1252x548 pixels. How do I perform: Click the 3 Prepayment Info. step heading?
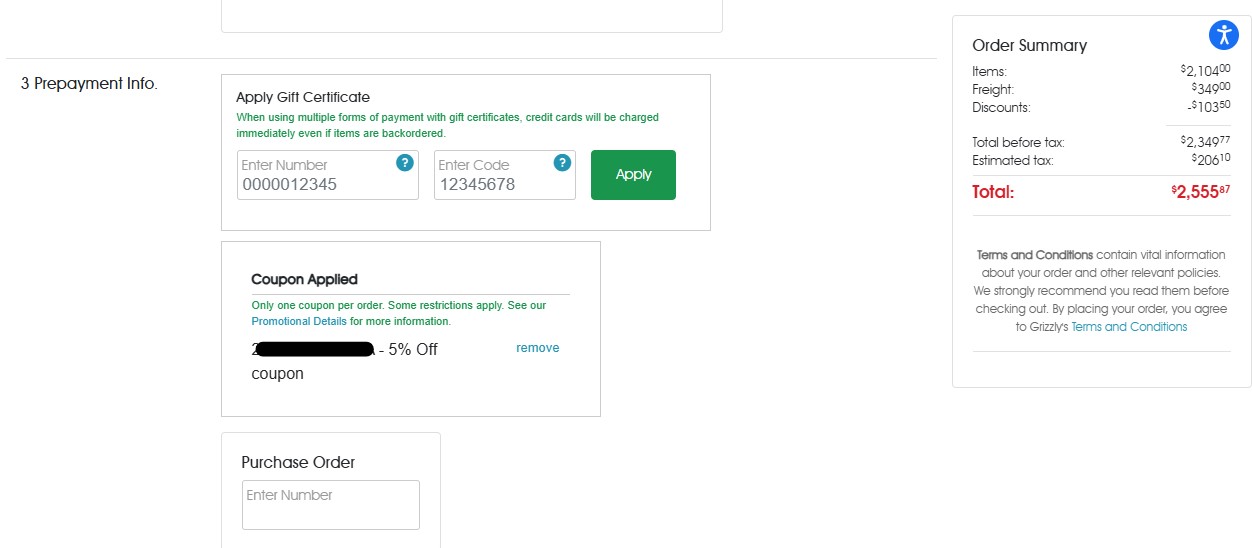tap(89, 84)
